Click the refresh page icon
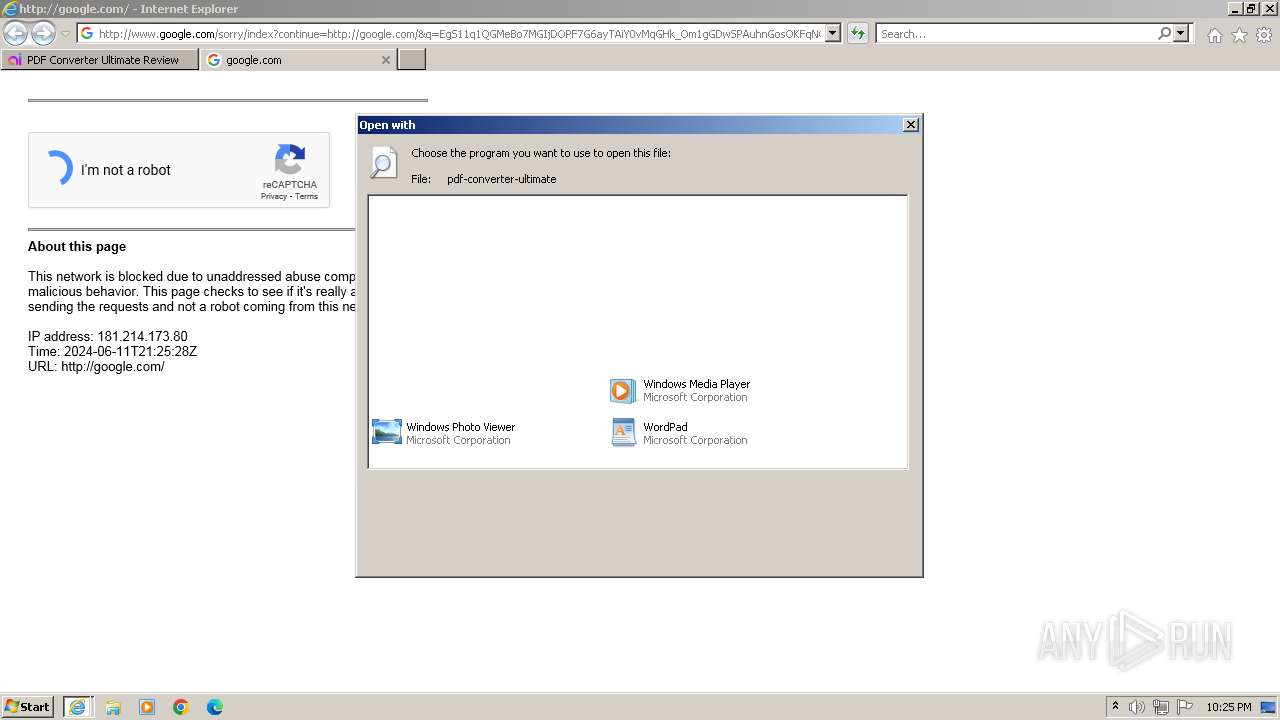Image resolution: width=1280 pixels, height=720 pixels. point(857,34)
